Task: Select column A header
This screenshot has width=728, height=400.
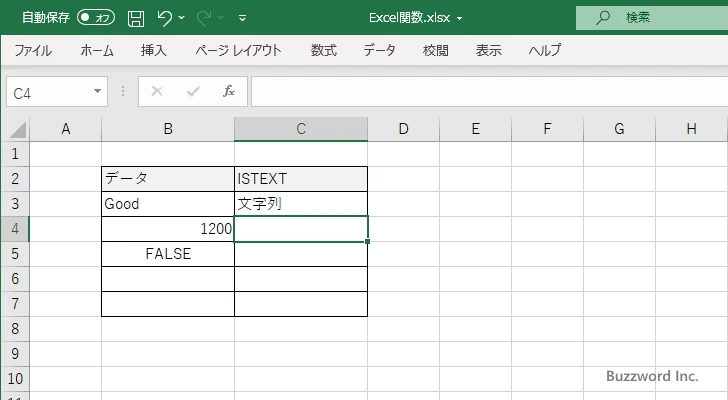Action: point(65,129)
